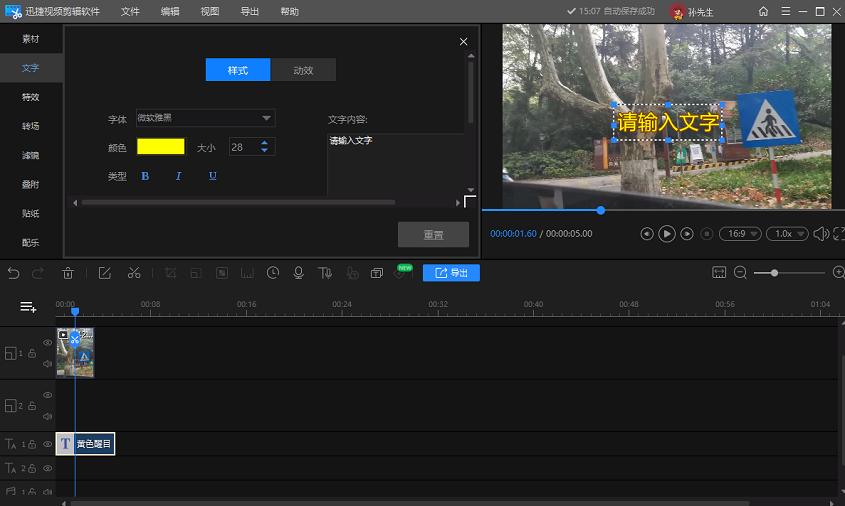Click the yellow text color swatch

point(161,147)
